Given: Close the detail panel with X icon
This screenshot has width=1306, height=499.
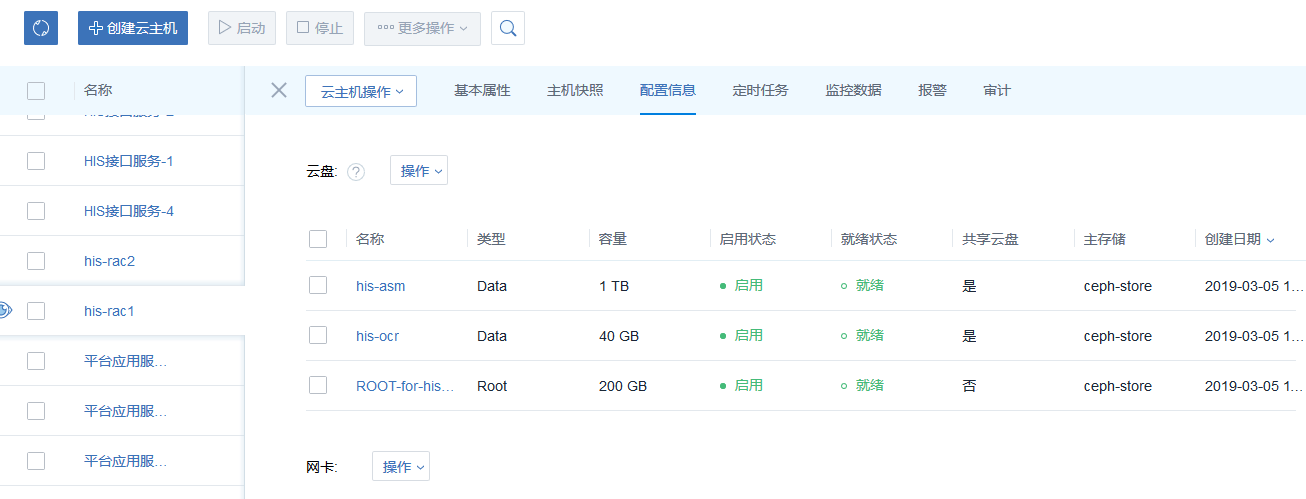Looking at the screenshot, I should [x=279, y=90].
